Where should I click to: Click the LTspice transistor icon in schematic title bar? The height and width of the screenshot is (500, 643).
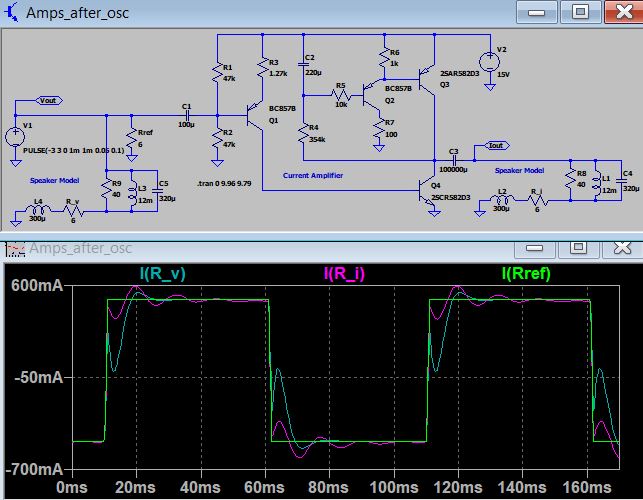click(x=11, y=12)
